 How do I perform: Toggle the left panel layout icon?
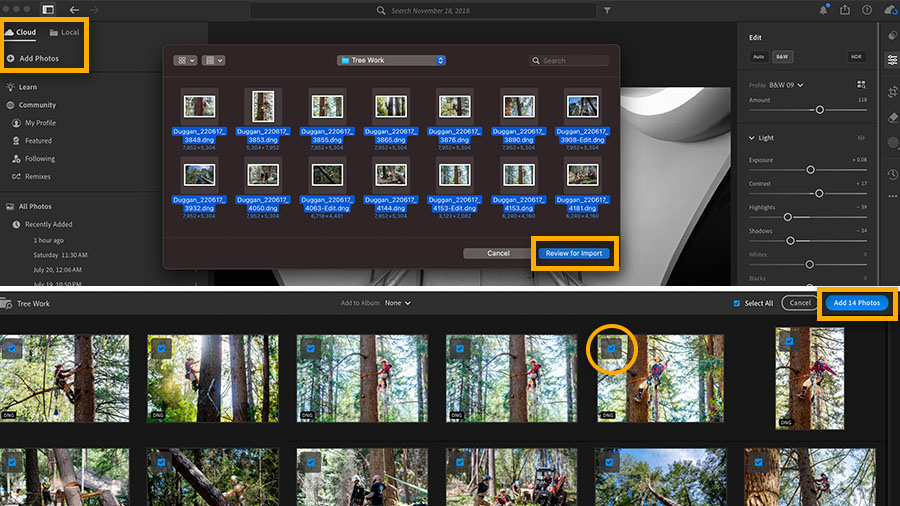(x=48, y=10)
